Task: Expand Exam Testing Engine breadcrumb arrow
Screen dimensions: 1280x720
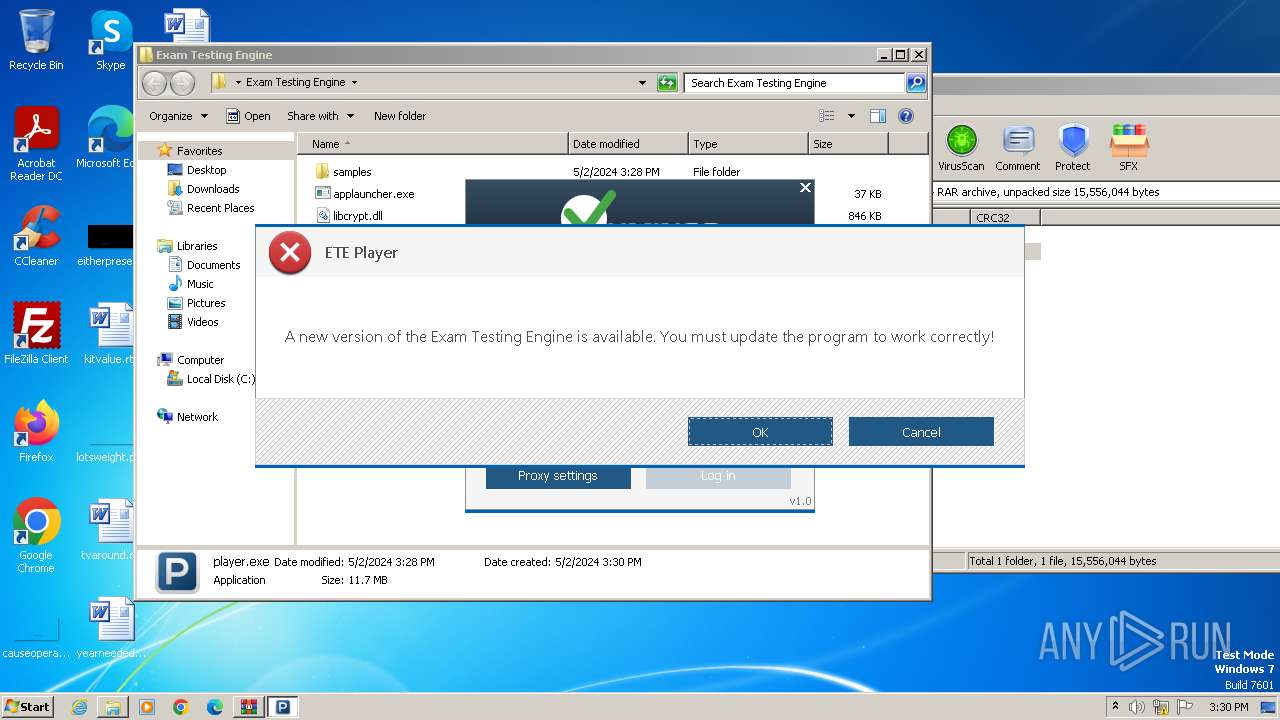Action: [354, 83]
